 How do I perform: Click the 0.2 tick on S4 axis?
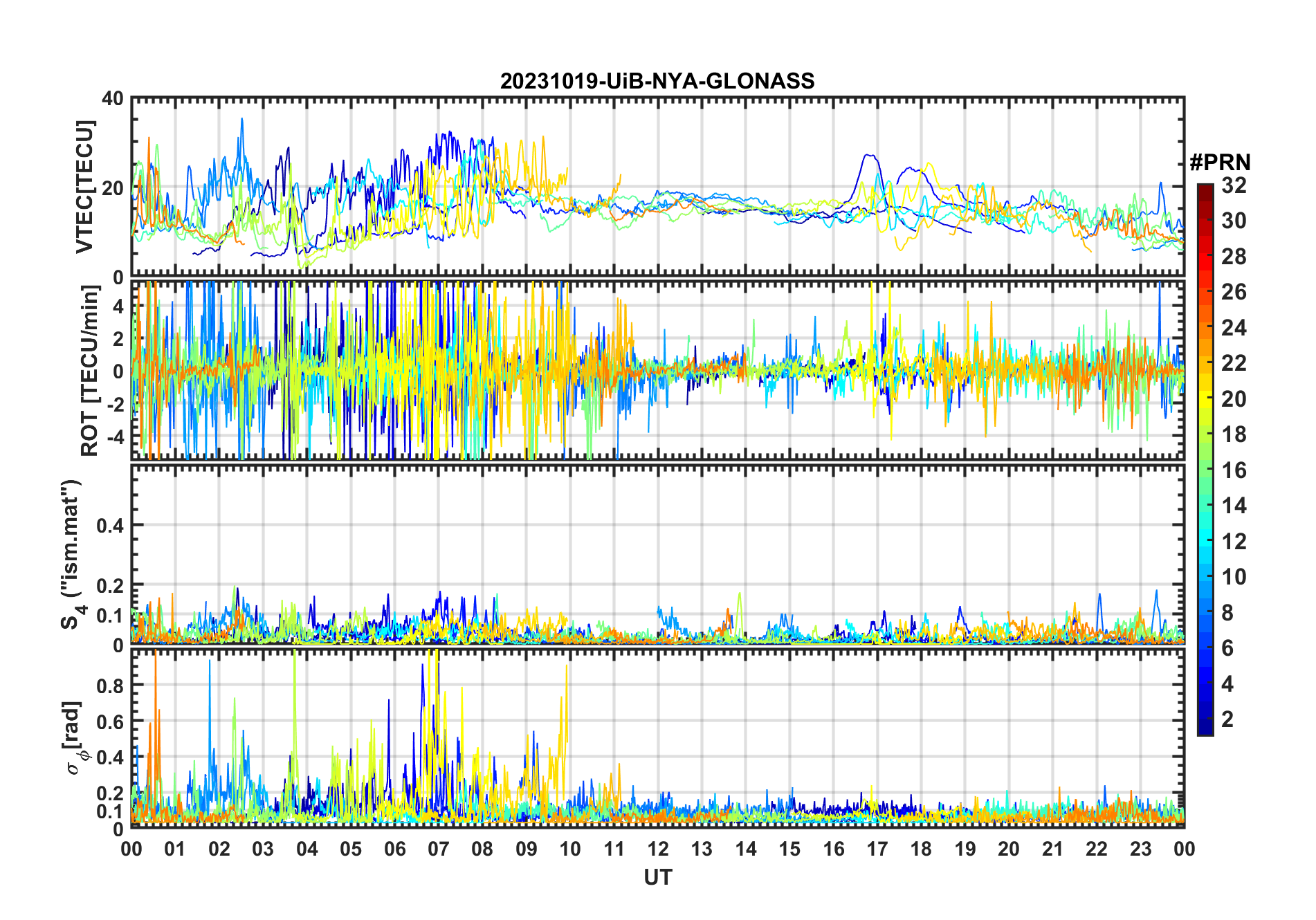(110, 585)
